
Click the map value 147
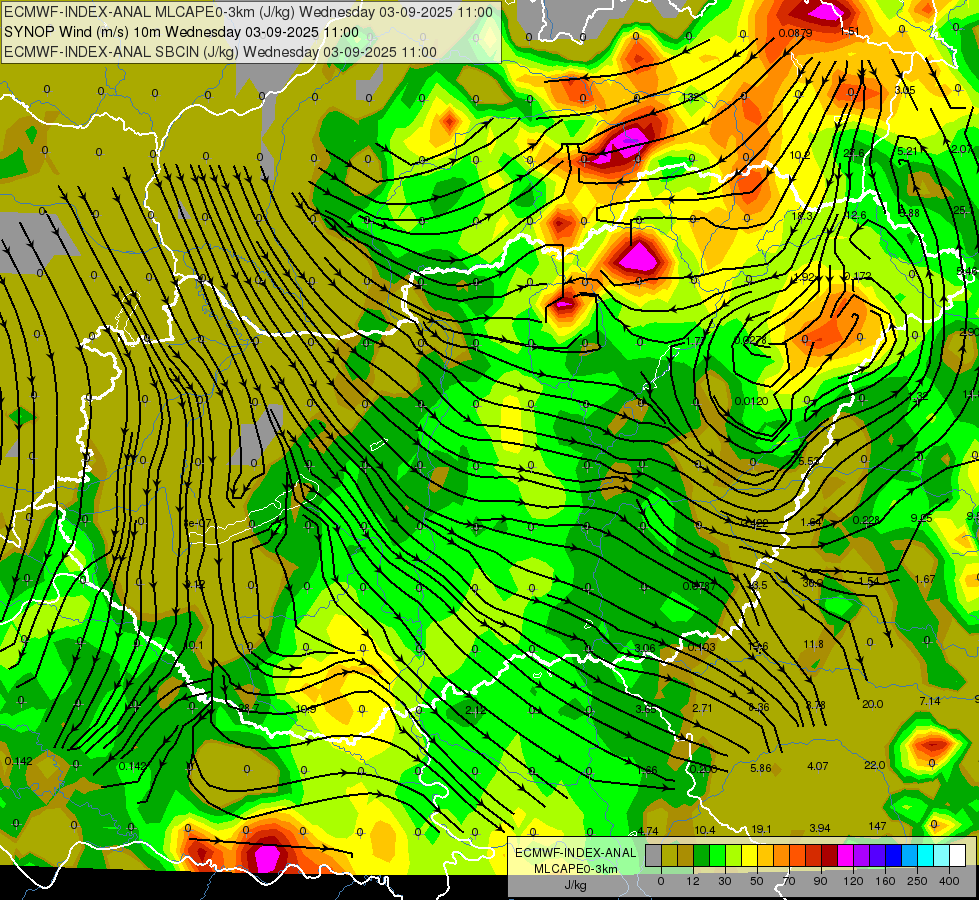[x=877, y=826]
